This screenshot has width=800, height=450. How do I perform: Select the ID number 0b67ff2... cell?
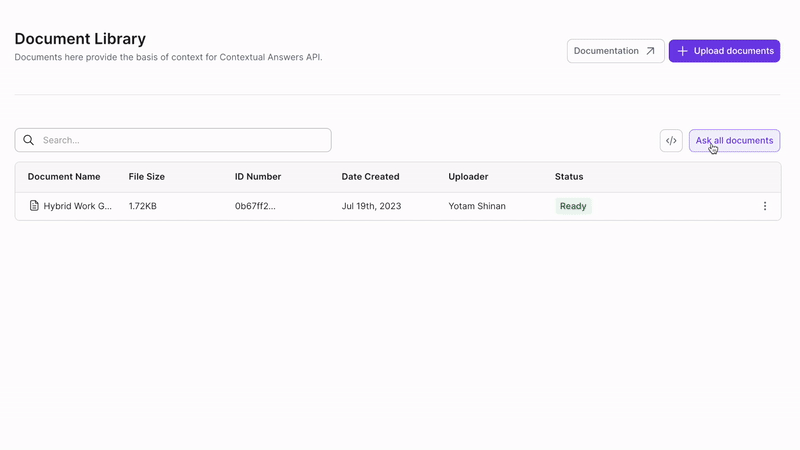tap(255, 206)
